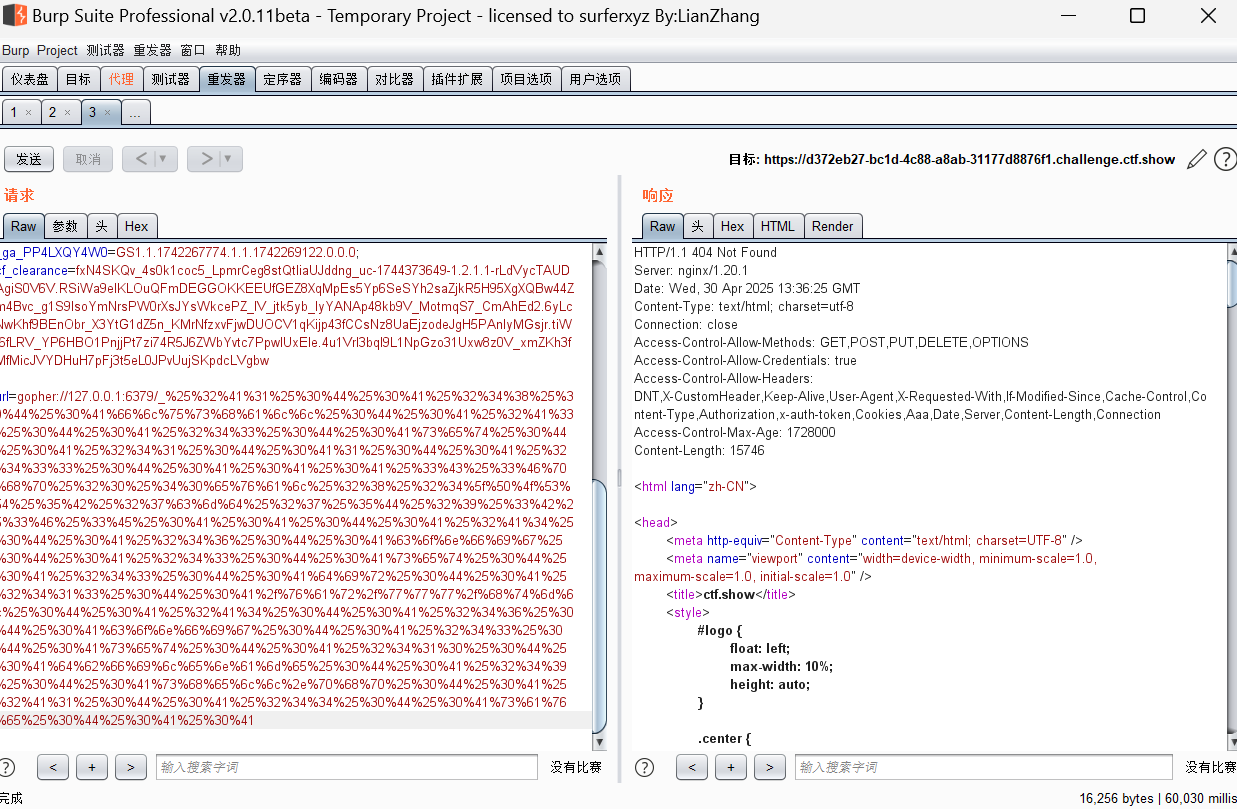Click request search next match button

pyautogui.click(x=130, y=767)
